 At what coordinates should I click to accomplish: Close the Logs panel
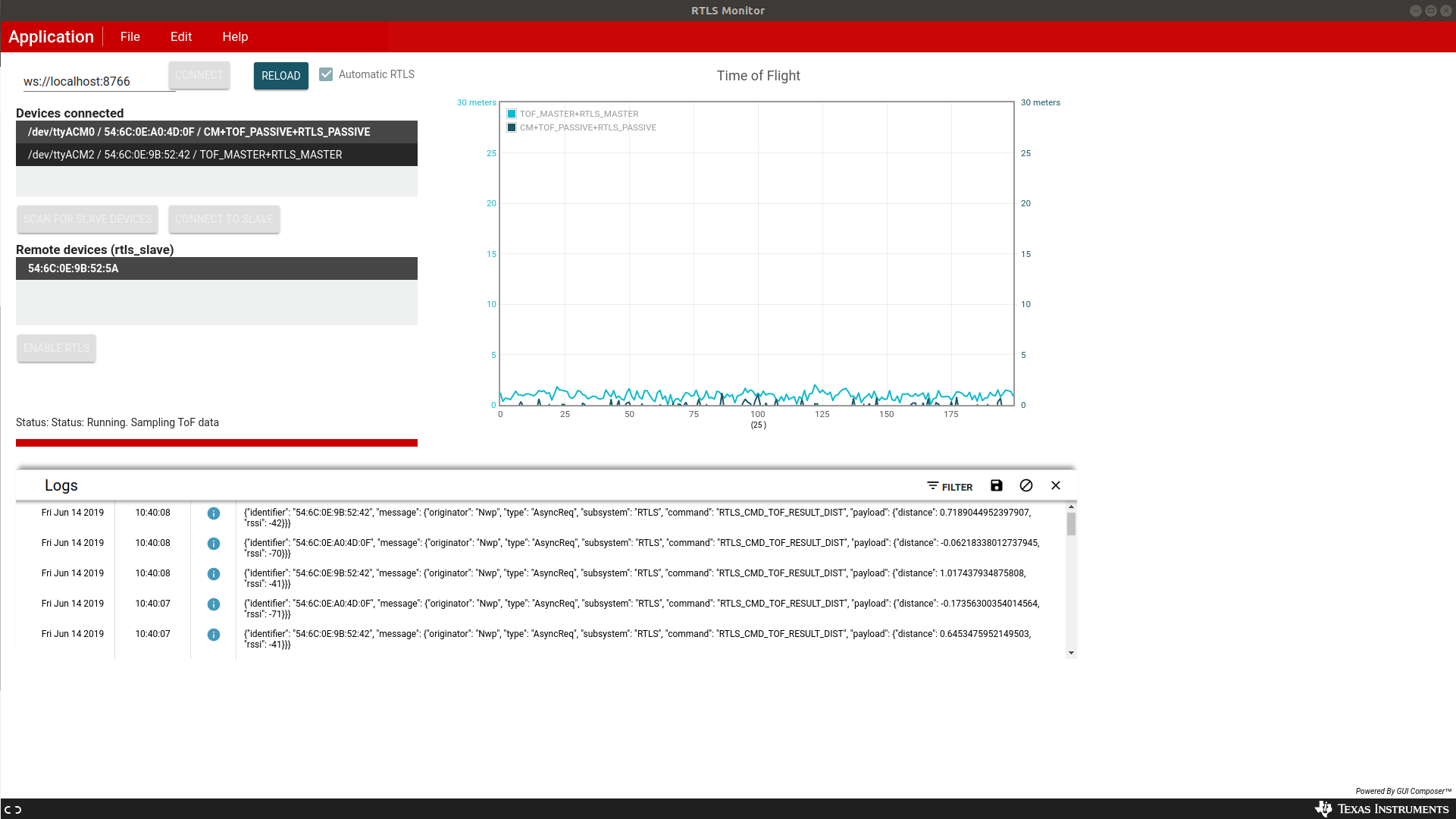coord(1056,486)
